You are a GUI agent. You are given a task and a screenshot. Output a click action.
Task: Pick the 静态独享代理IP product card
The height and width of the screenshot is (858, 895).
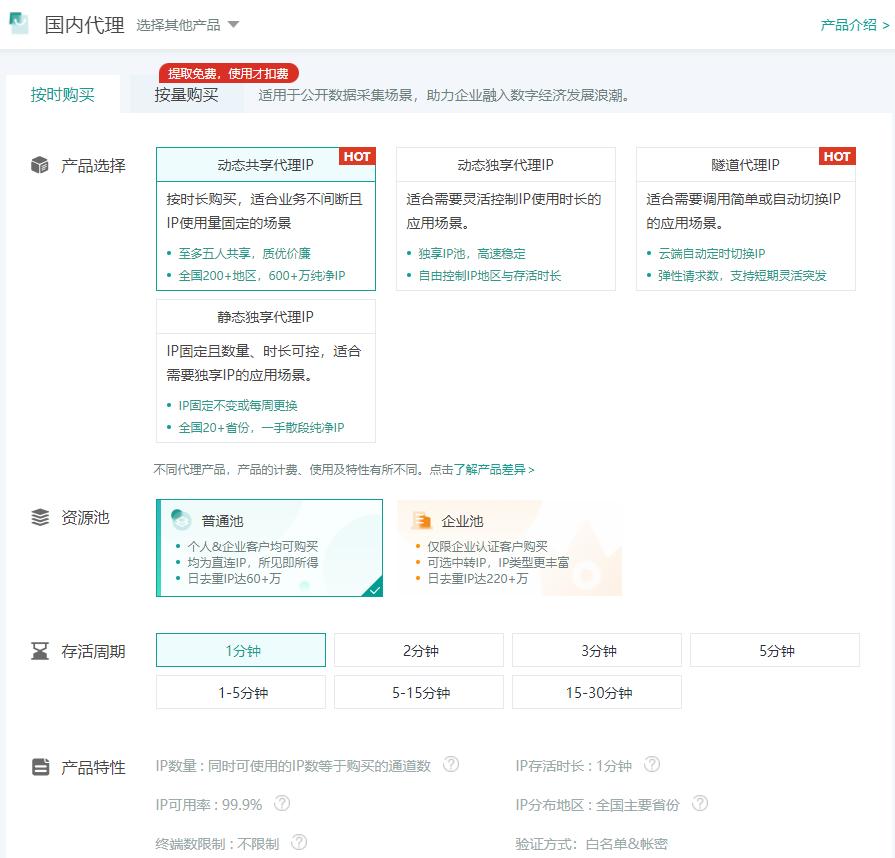tap(266, 371)
